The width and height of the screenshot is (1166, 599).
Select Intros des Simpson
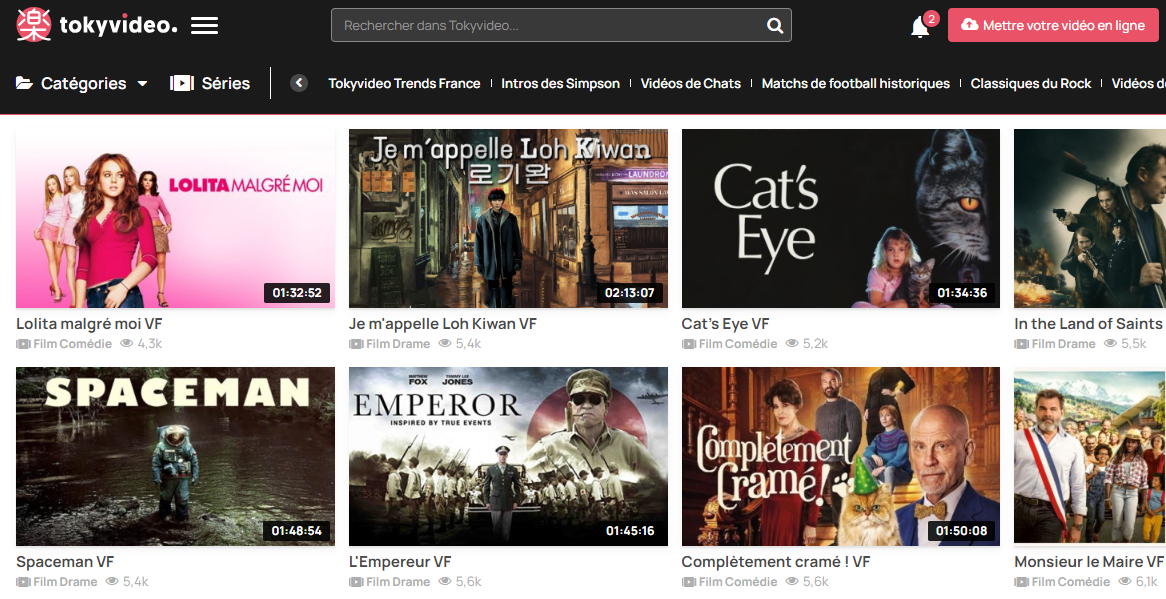pos(560,83)
